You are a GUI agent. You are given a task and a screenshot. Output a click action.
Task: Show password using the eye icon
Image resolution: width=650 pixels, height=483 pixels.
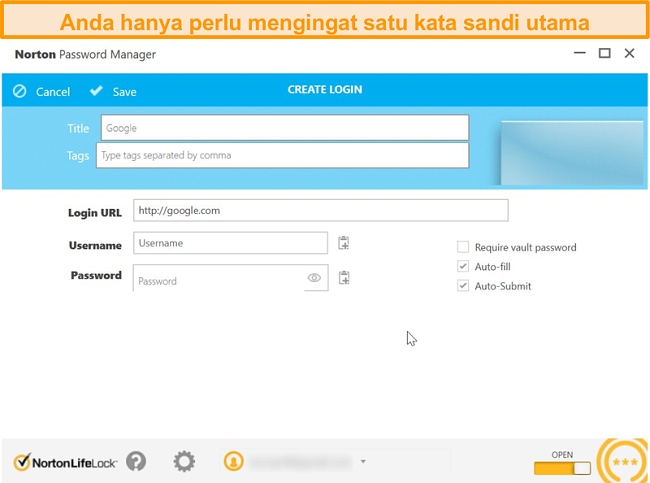(314, 278)
